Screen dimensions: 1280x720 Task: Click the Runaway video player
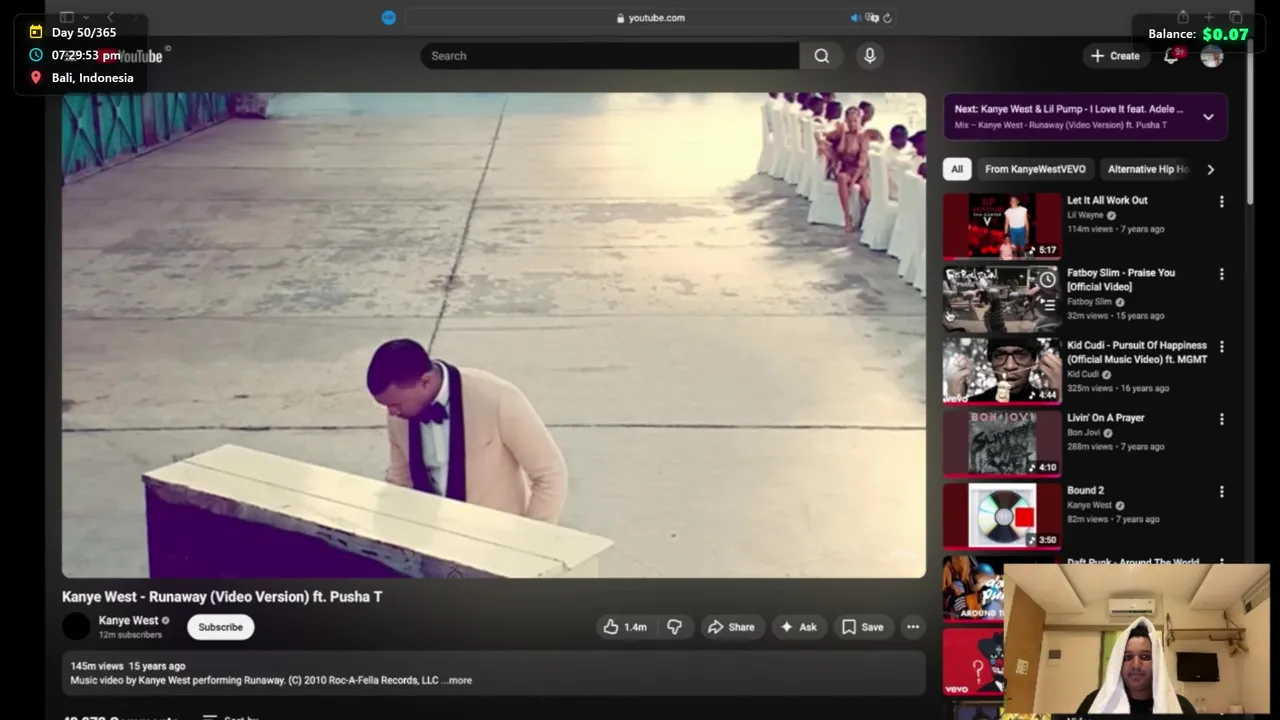tap(494, 335)
